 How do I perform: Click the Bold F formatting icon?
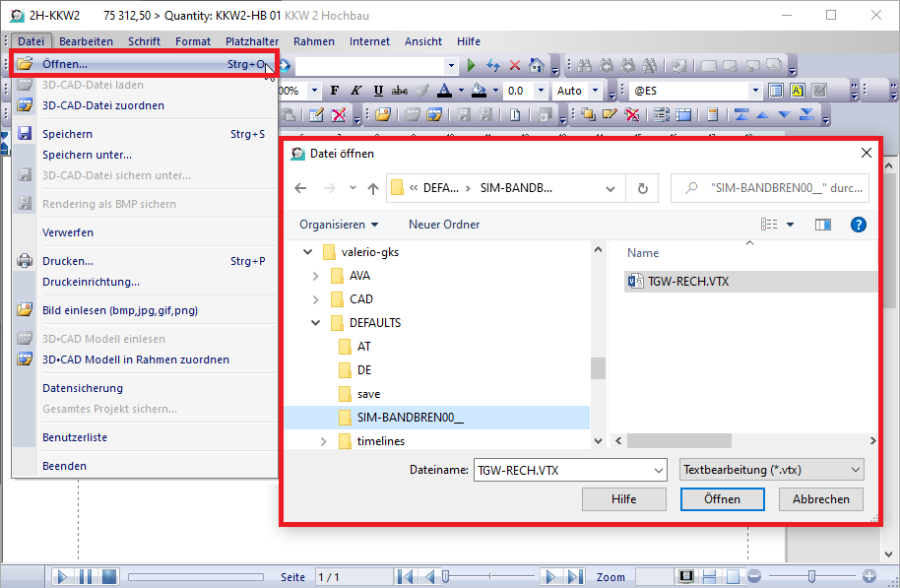pyautogui.click(x=335, y=91)
